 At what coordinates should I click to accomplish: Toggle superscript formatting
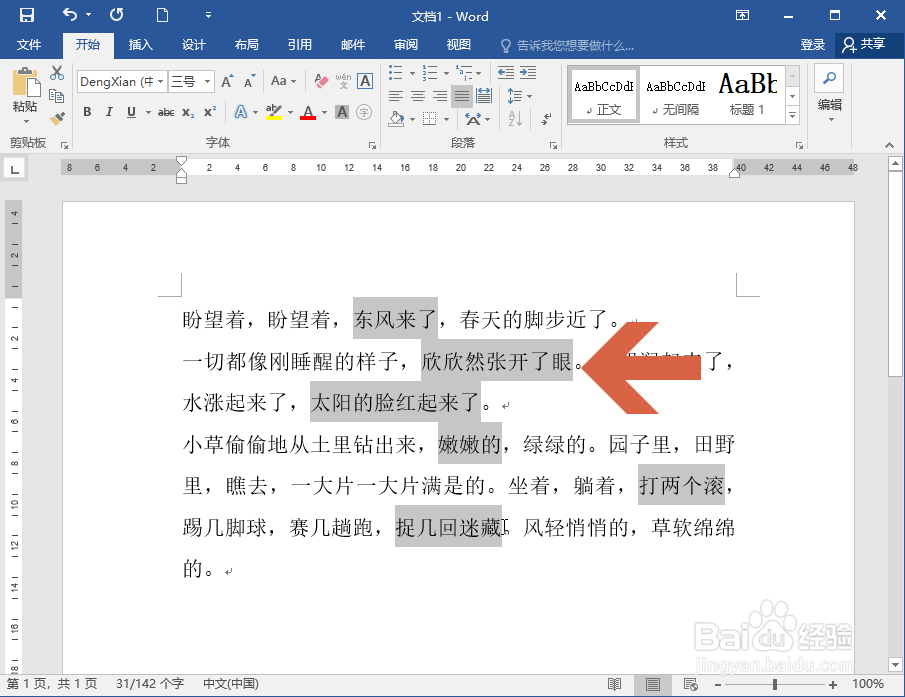pyautogui.click(x=210, y=112)
